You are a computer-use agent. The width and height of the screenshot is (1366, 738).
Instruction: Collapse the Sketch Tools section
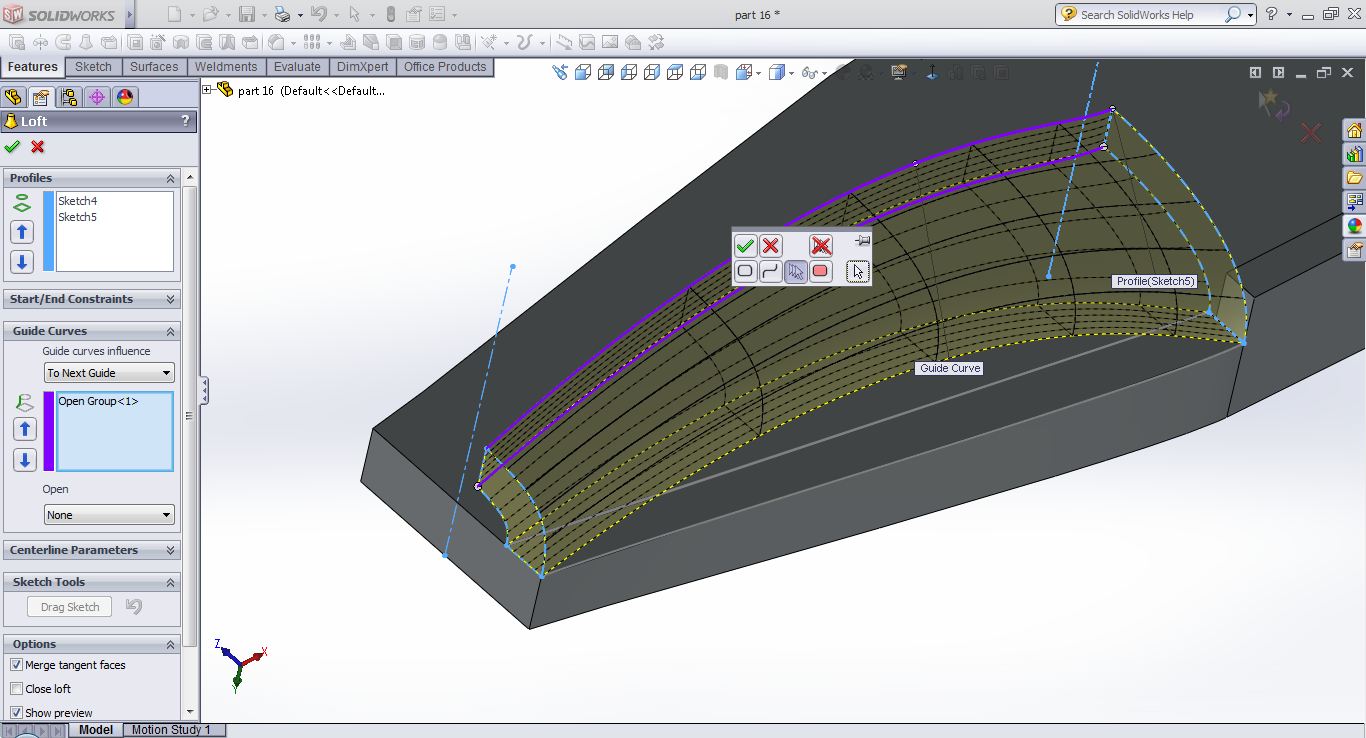(x=170, y=582)
